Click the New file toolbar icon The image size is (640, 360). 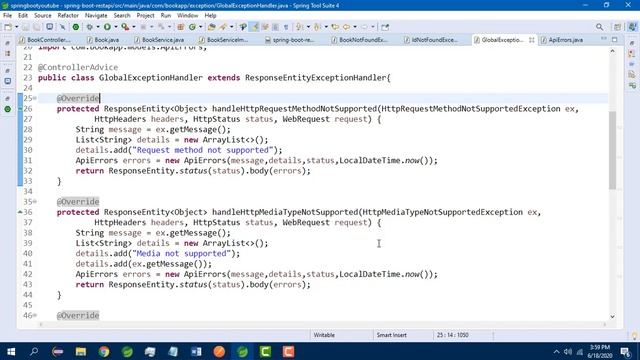click(x=7, y=27)
